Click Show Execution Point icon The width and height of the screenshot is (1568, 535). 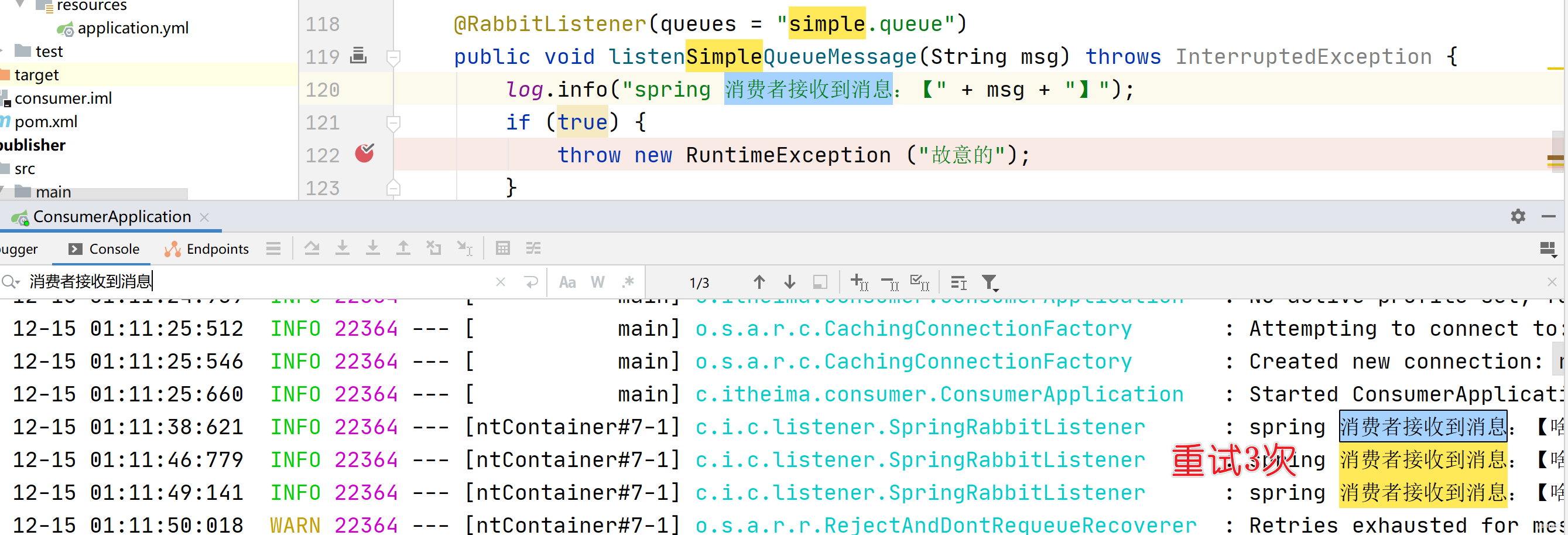pos(311,248)
